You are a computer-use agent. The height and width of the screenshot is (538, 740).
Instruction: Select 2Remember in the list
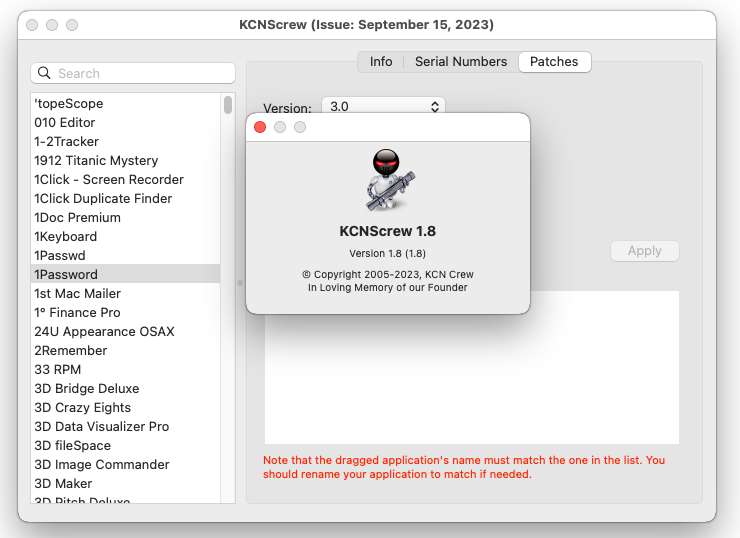[x=126, y=350]
